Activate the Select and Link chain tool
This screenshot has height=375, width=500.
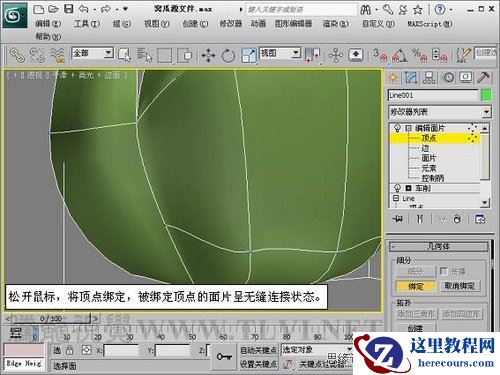point(17,55)
